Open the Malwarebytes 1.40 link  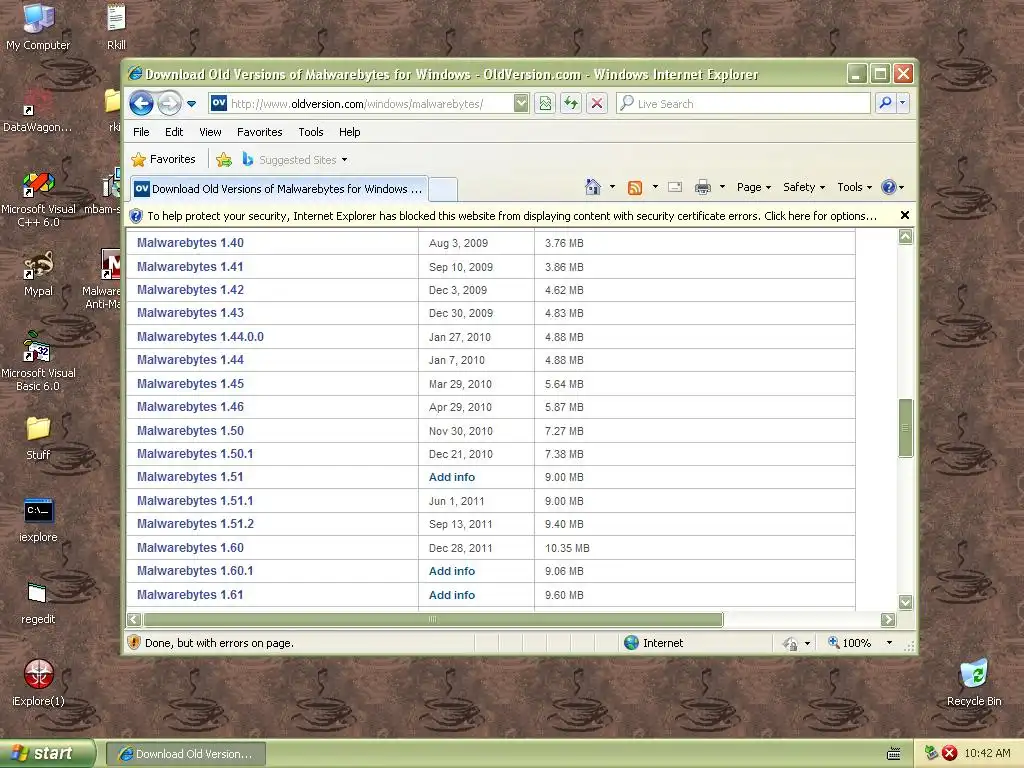[190, 243]
